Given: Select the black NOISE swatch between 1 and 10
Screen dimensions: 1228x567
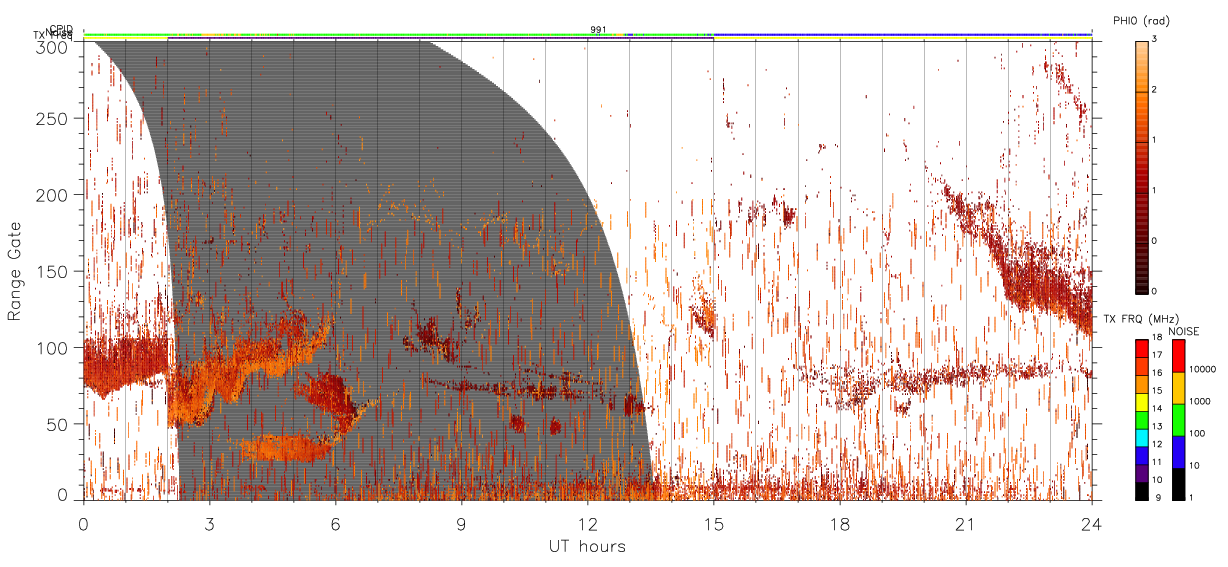Looking at the screenshot, I should (x=1178, y=483).
